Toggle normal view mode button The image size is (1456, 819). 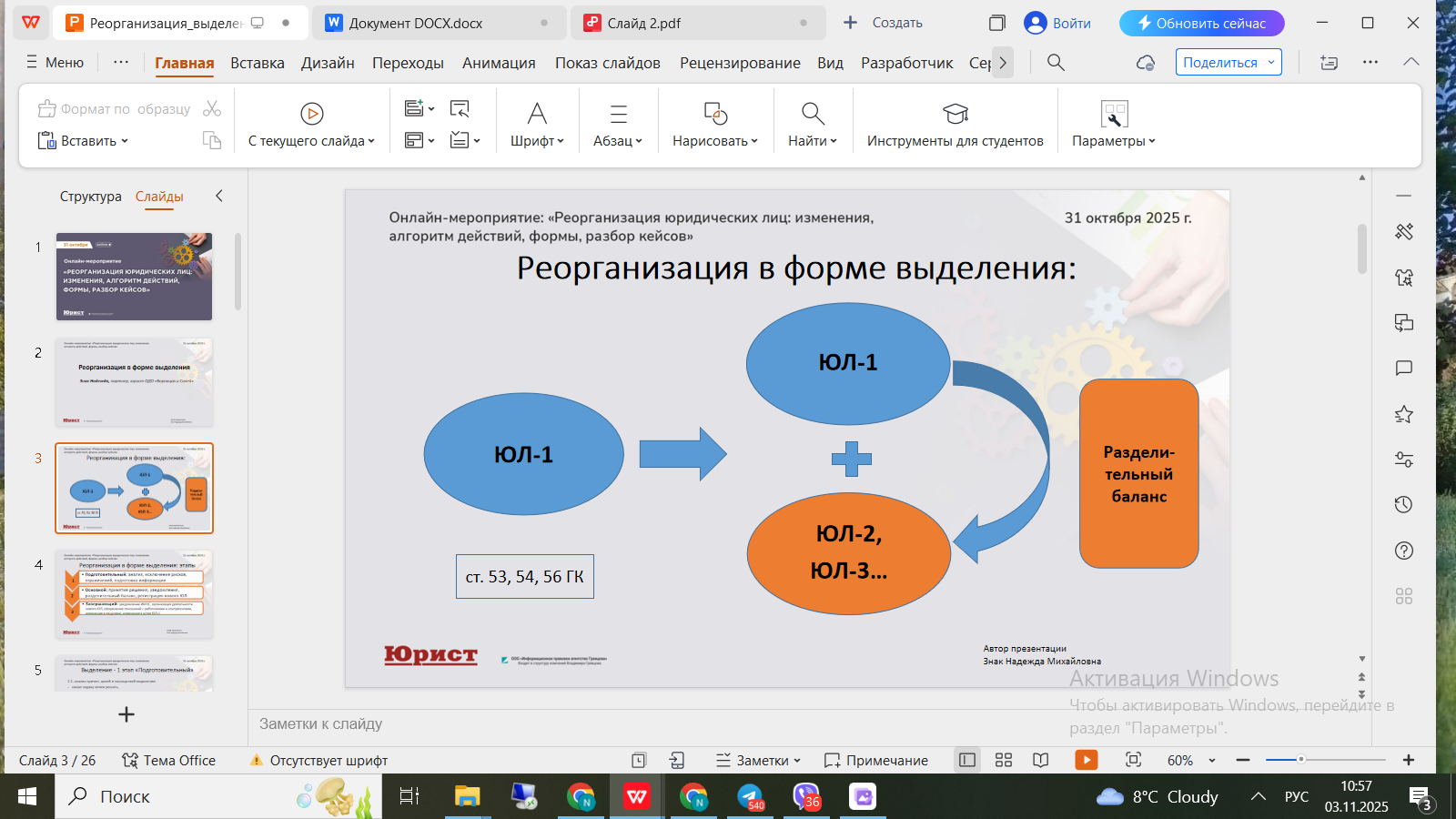click(967, 760)
